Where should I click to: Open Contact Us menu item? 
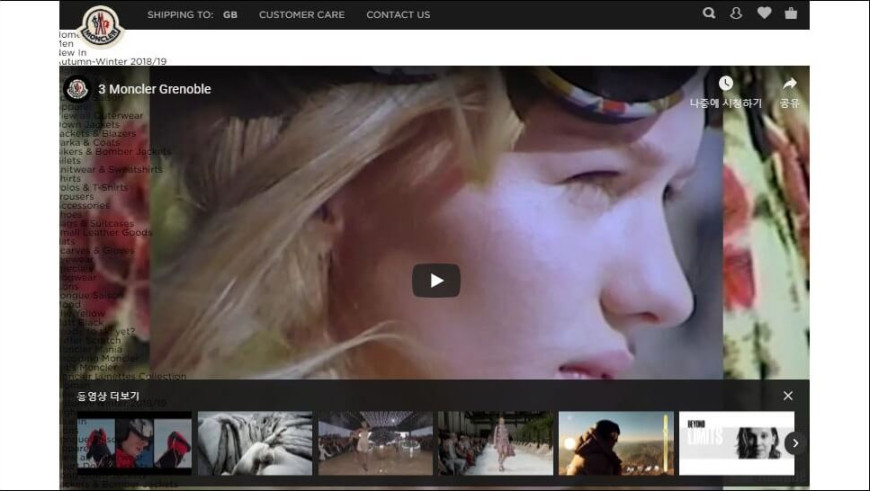point(398,15)
